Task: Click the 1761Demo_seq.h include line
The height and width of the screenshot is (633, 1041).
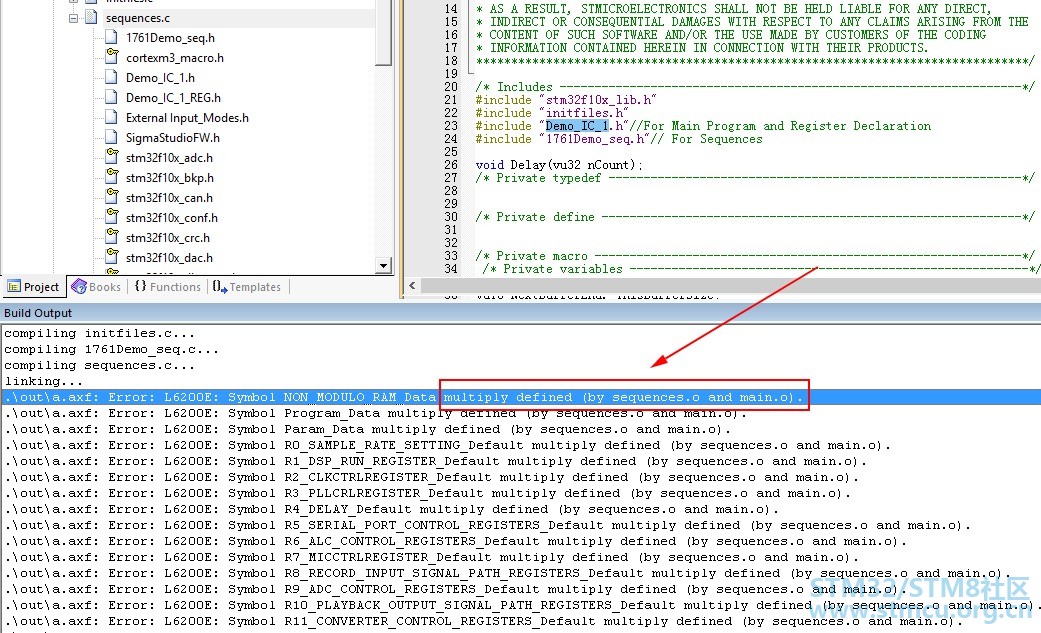Action: (x=619, y=139)
